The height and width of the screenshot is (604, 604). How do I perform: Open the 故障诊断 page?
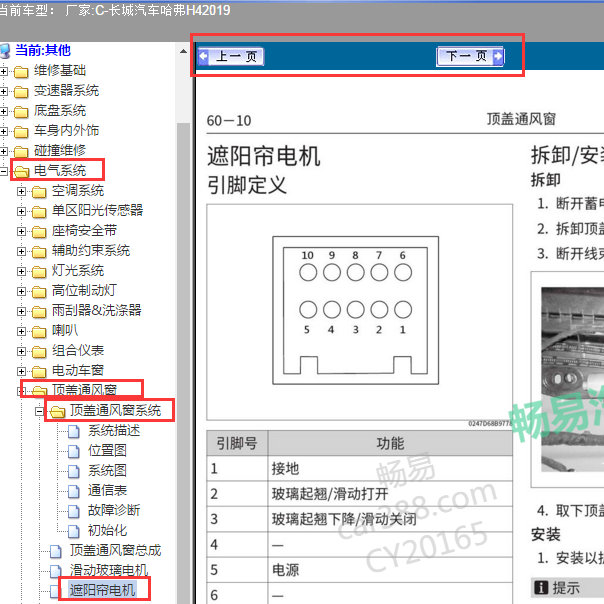114,510
